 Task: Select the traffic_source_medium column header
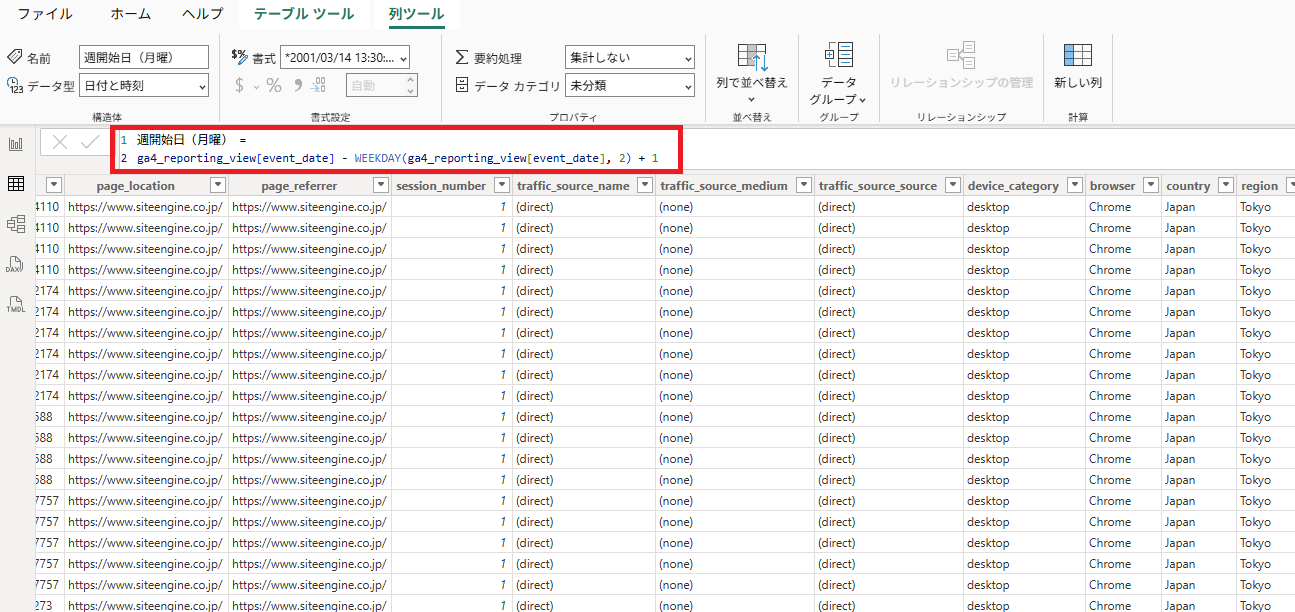click(724, 186)
